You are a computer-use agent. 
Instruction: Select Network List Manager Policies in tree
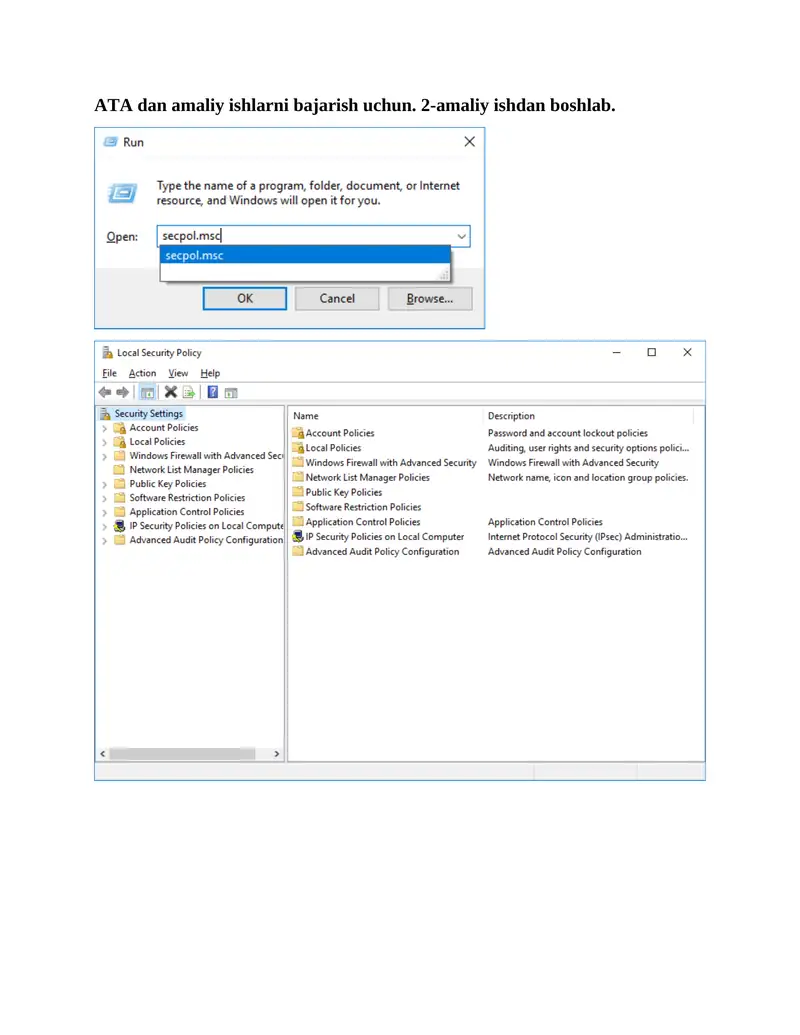pos(191,470)
